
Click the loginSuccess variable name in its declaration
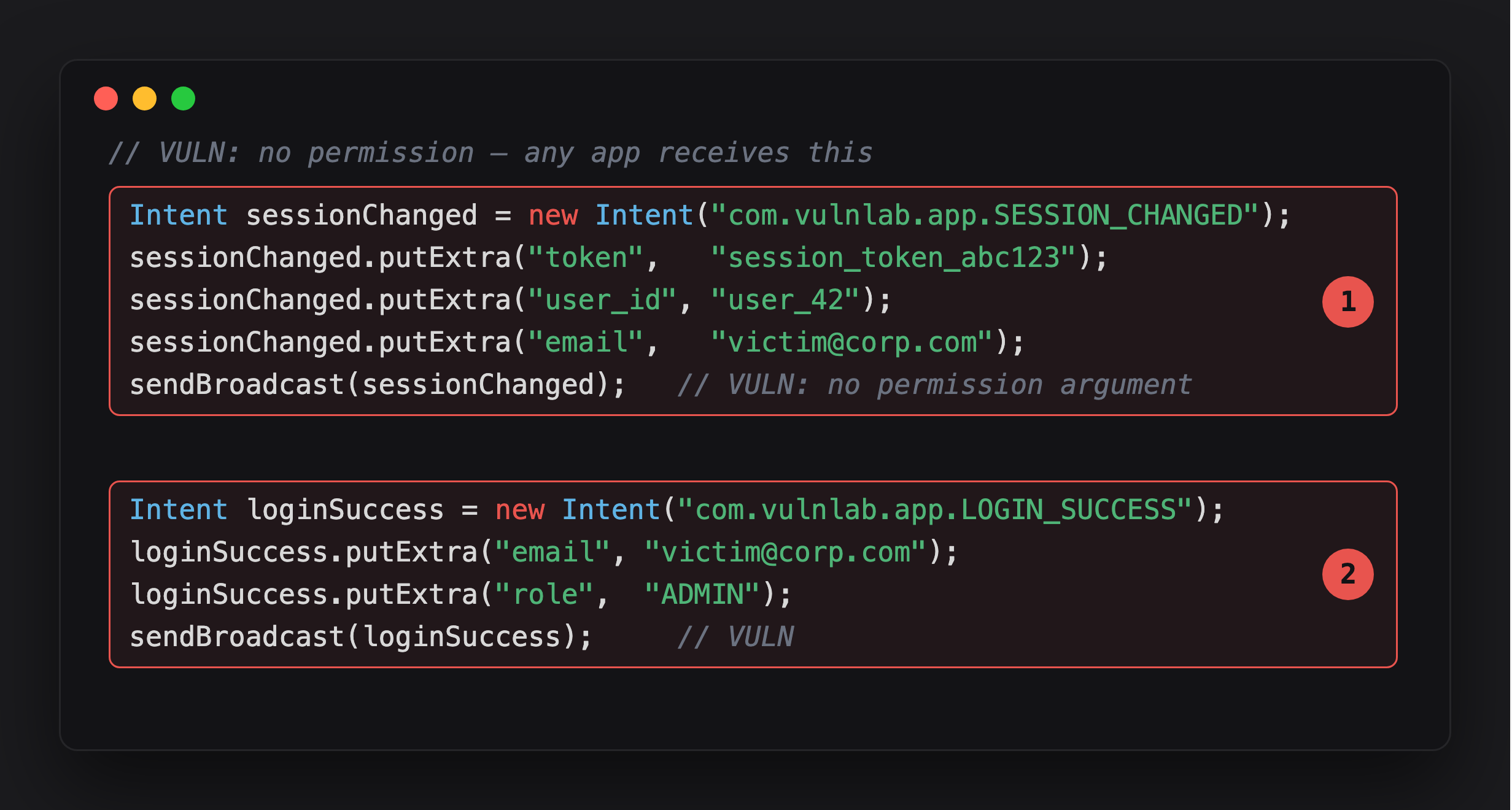click(344, 510)
